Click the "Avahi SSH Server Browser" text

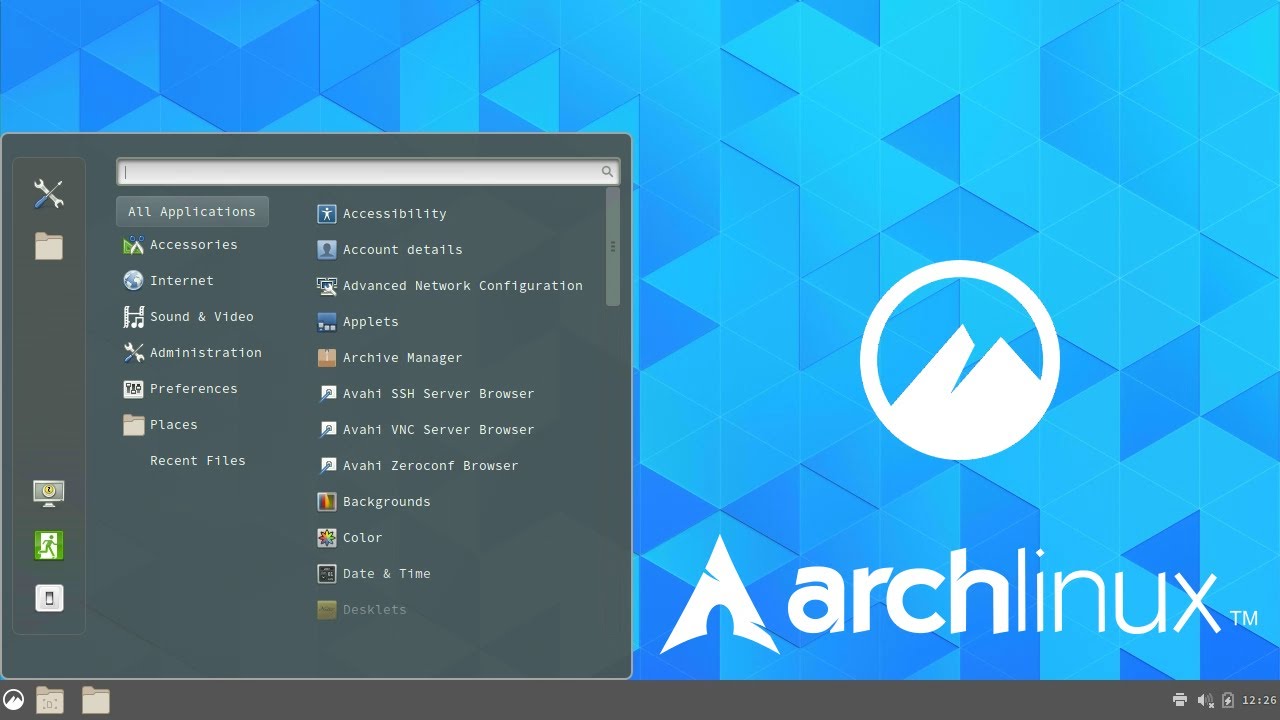(x=438, y=393)
